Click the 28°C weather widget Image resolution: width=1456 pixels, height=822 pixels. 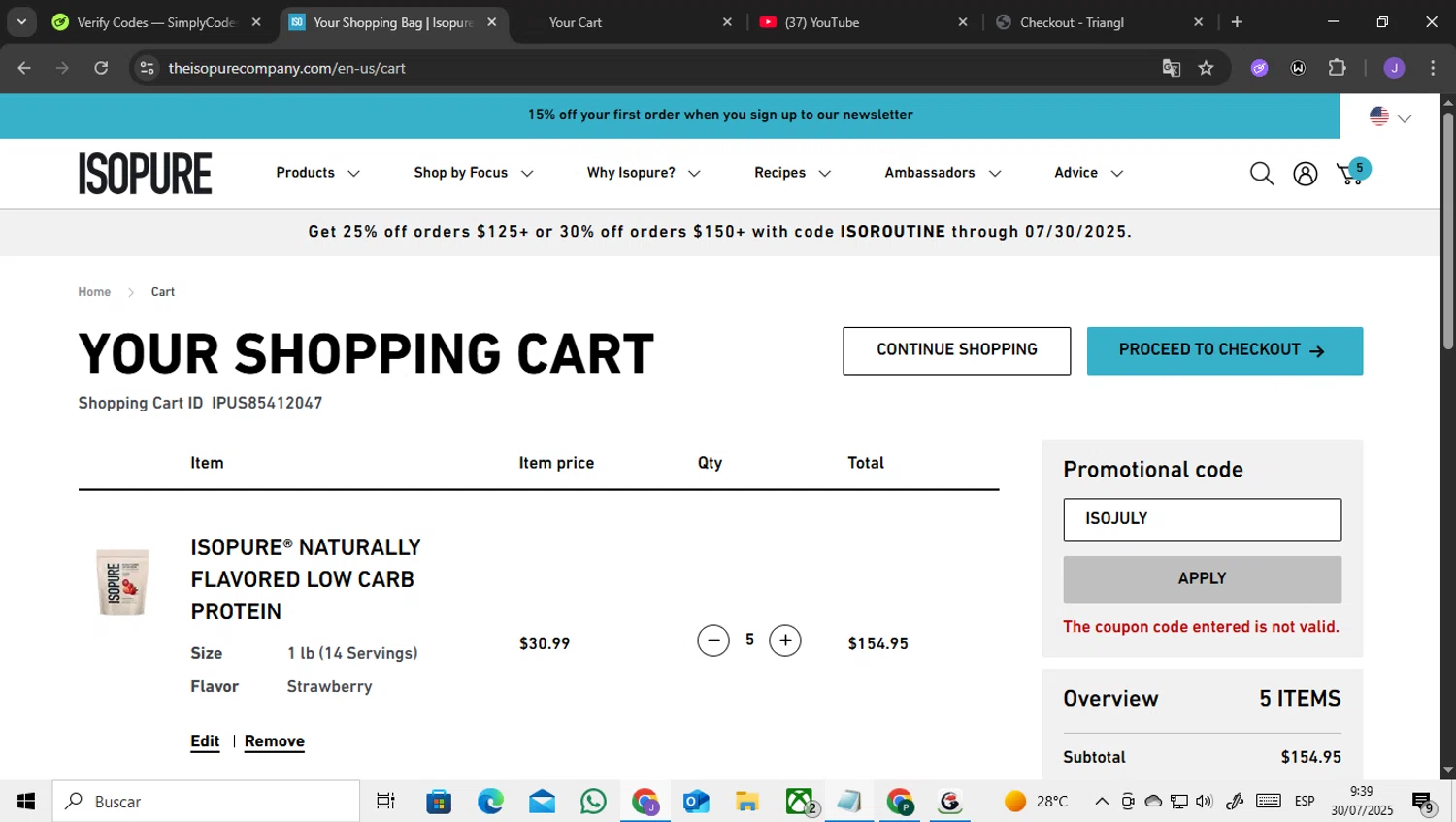pyautogui.click(x=1037, y=801)
